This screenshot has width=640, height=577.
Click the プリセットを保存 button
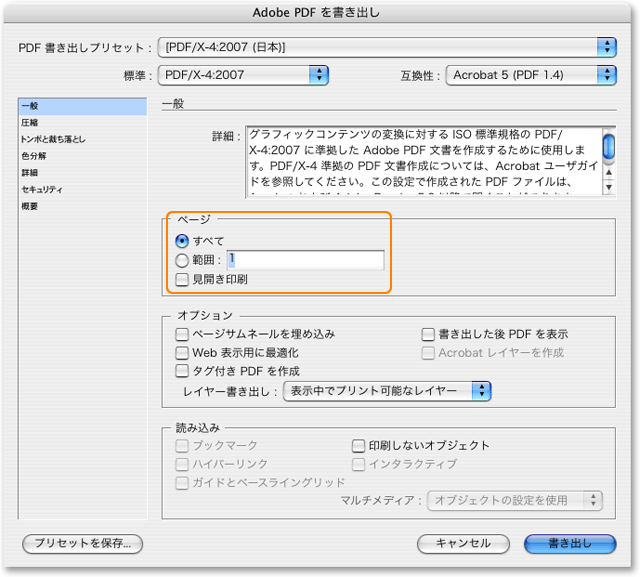tap(83, 543)
